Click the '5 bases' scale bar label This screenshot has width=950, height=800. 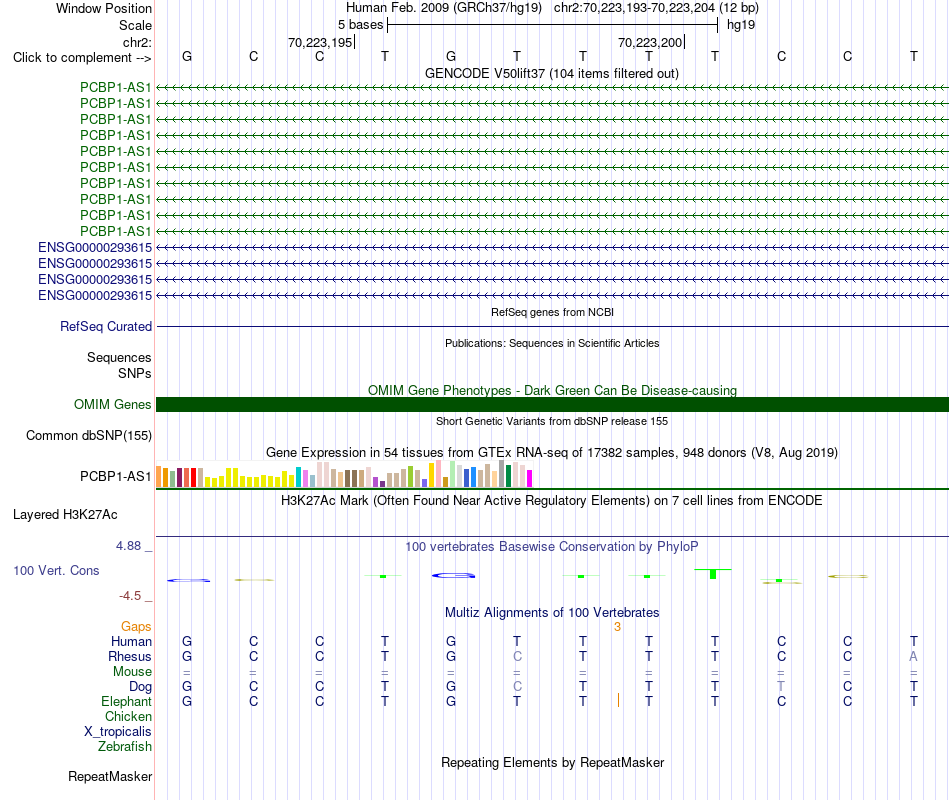pyautogui.click(x=360, y=25)
